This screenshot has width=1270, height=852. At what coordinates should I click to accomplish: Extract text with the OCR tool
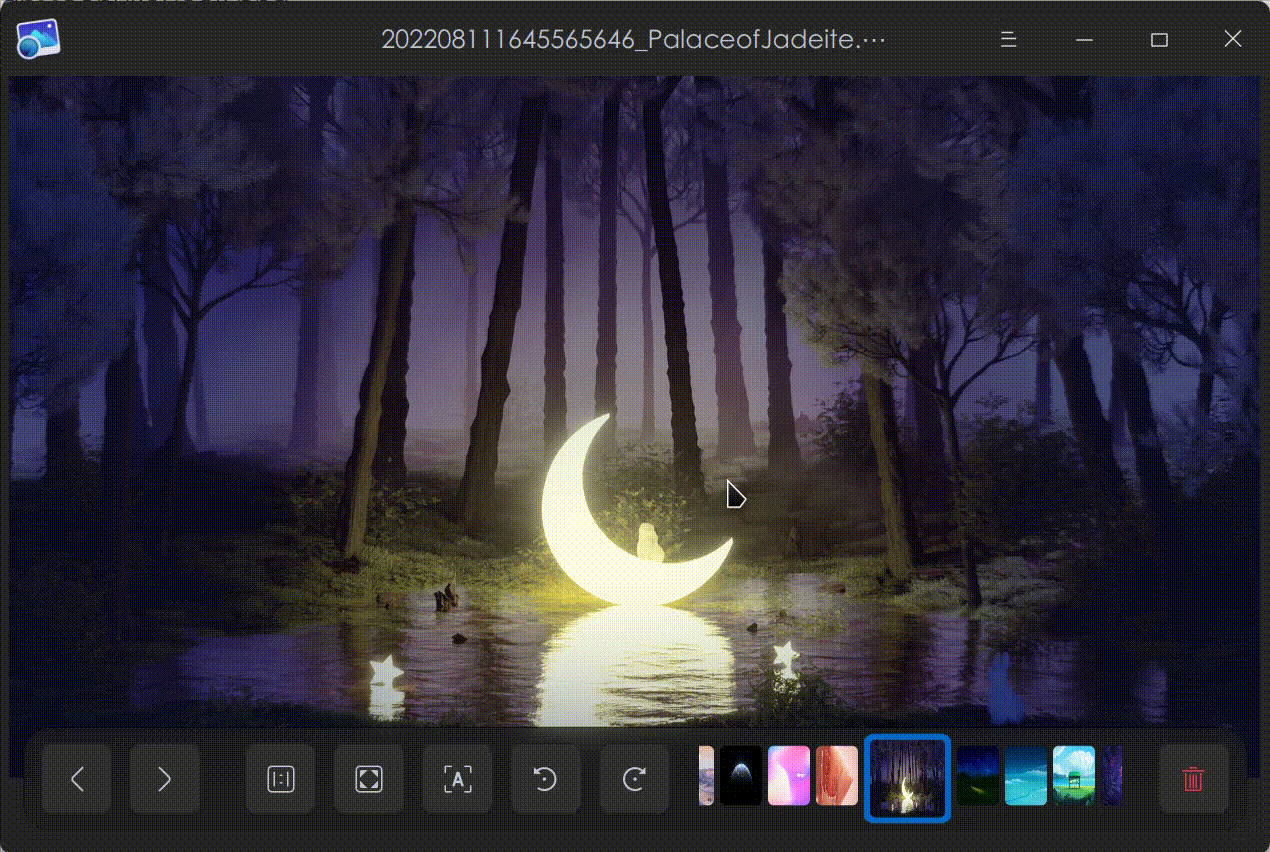(x=457, y=780)
